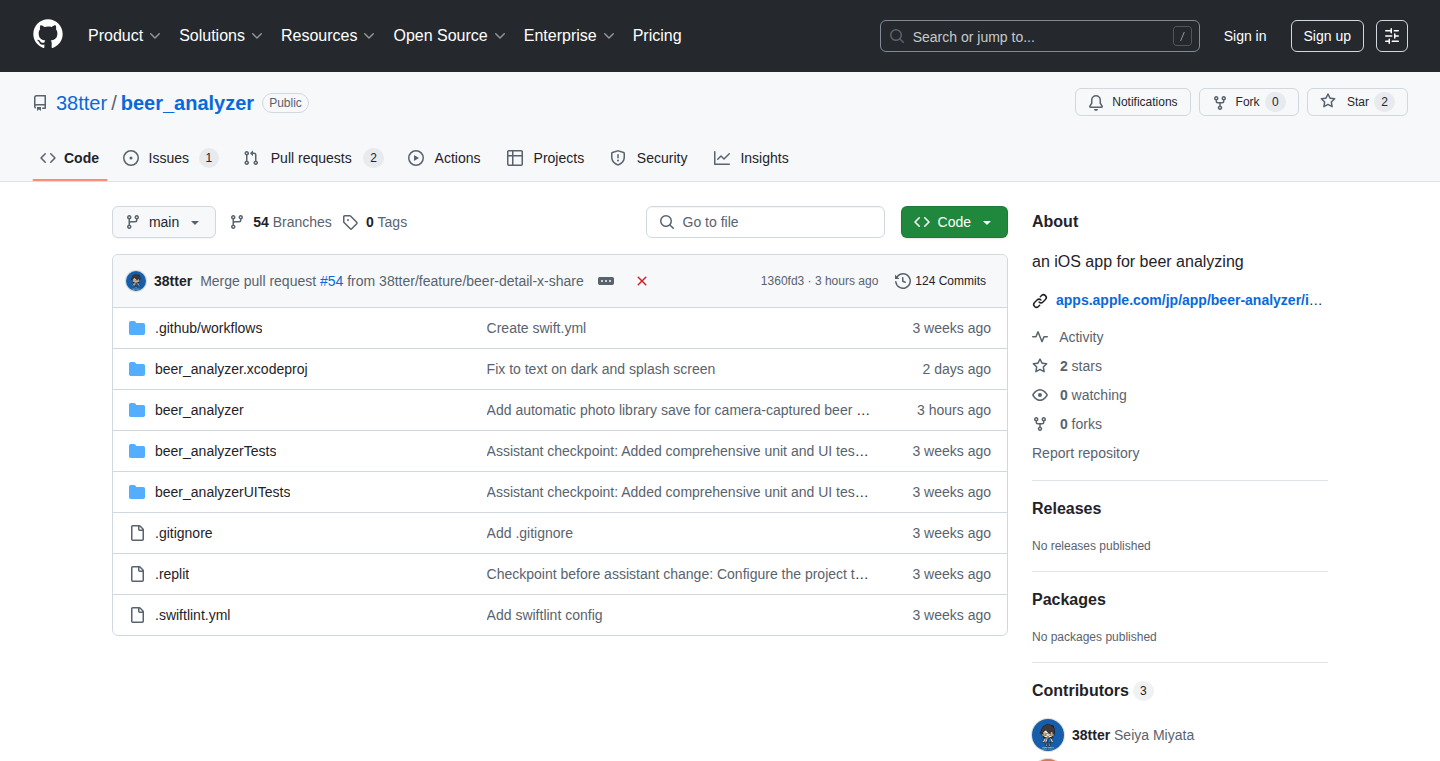Switch to the Issues tab
Viewport: 1440px width, 761px height.
pos(169,158)
